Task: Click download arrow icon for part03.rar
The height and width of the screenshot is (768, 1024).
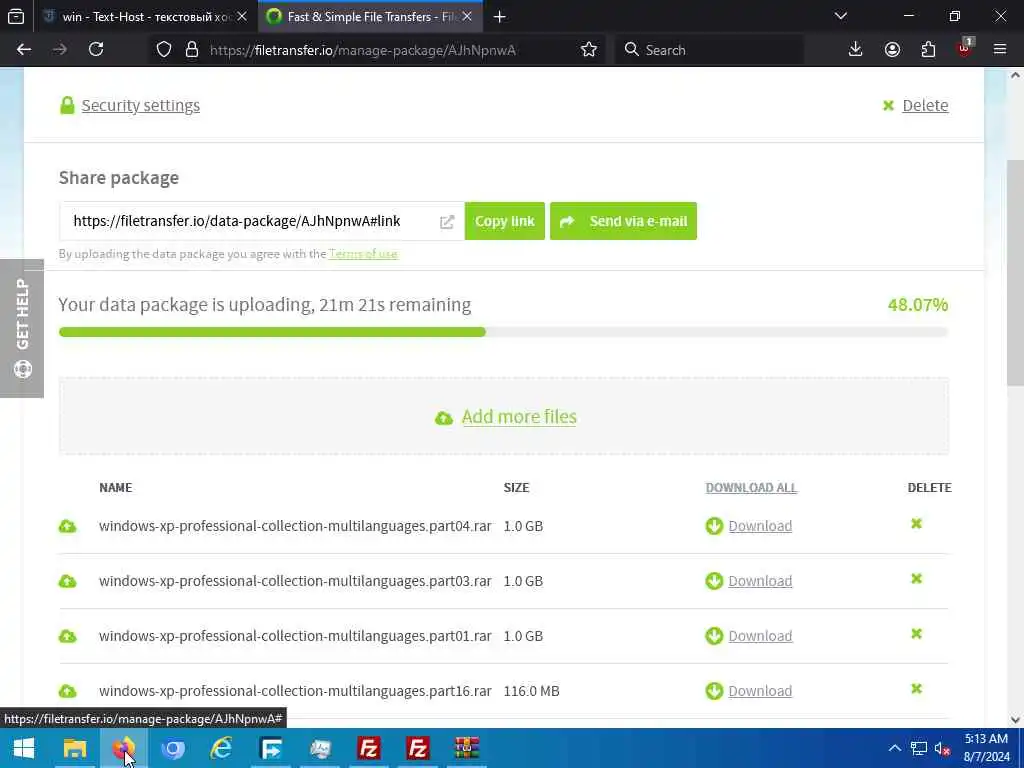Action: point(714,581)
